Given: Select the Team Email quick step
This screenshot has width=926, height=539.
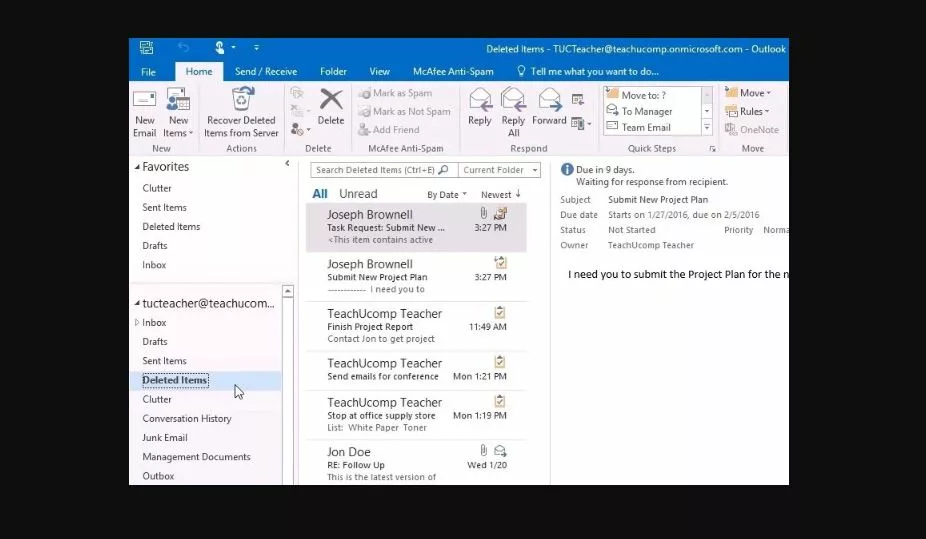Looking at the screenshot, I should point(653,127).
